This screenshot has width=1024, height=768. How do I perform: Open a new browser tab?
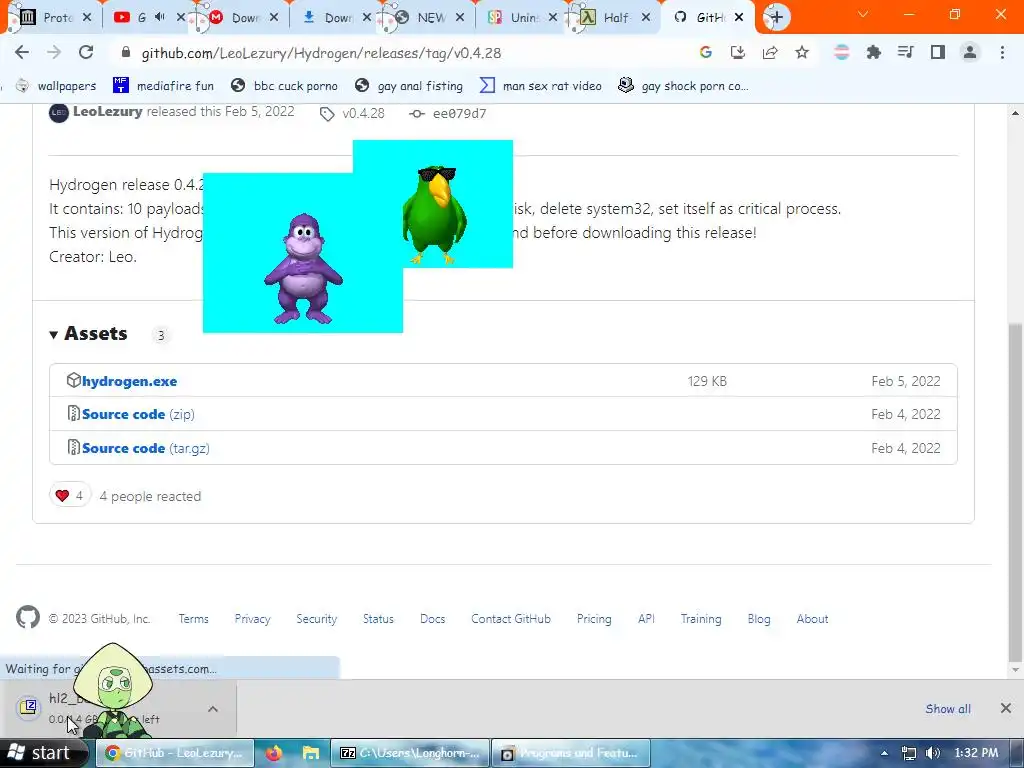pyautogui.click(x=776, y=17)
